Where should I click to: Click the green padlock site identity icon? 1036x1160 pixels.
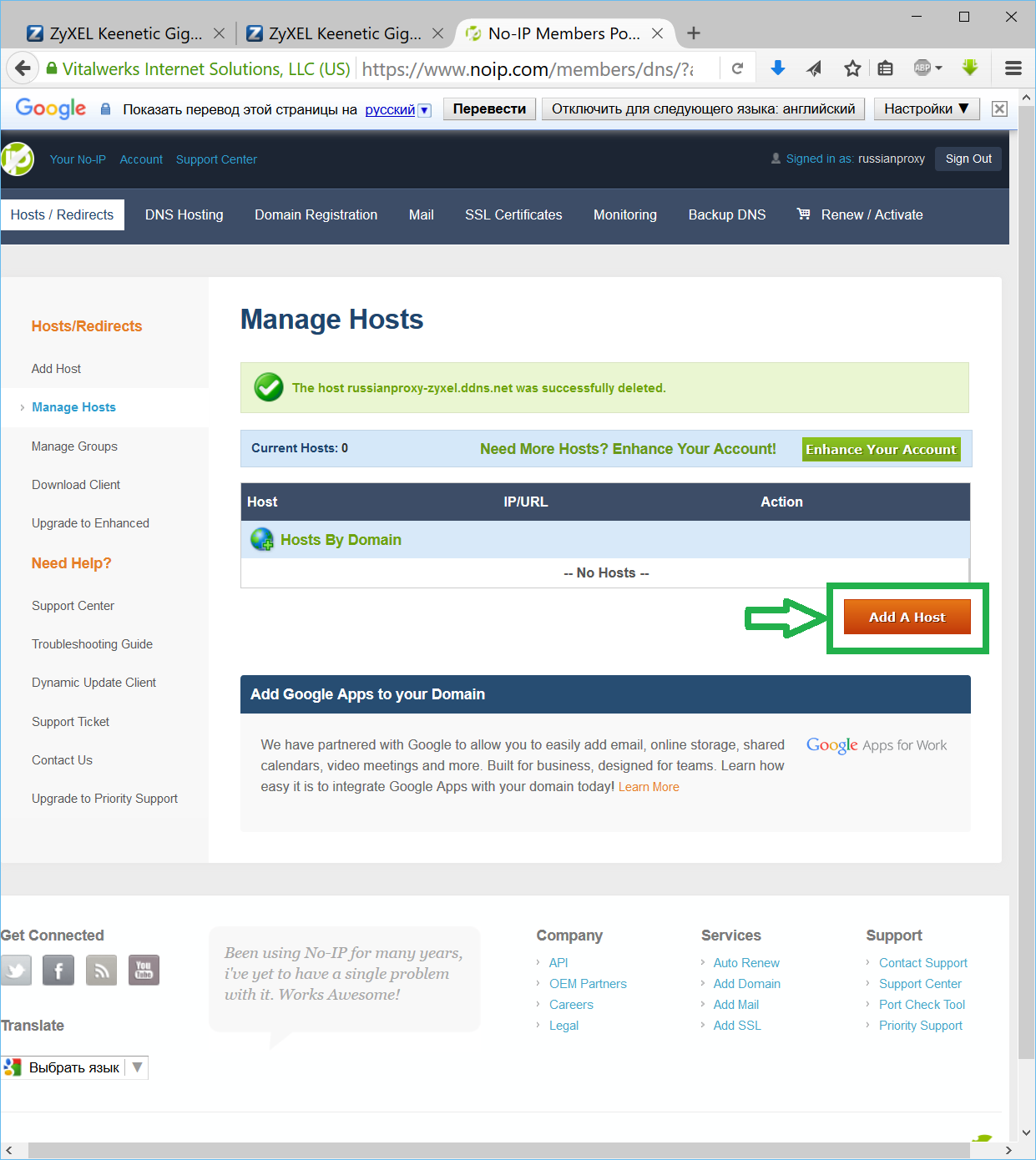click(x=52, y=68)
